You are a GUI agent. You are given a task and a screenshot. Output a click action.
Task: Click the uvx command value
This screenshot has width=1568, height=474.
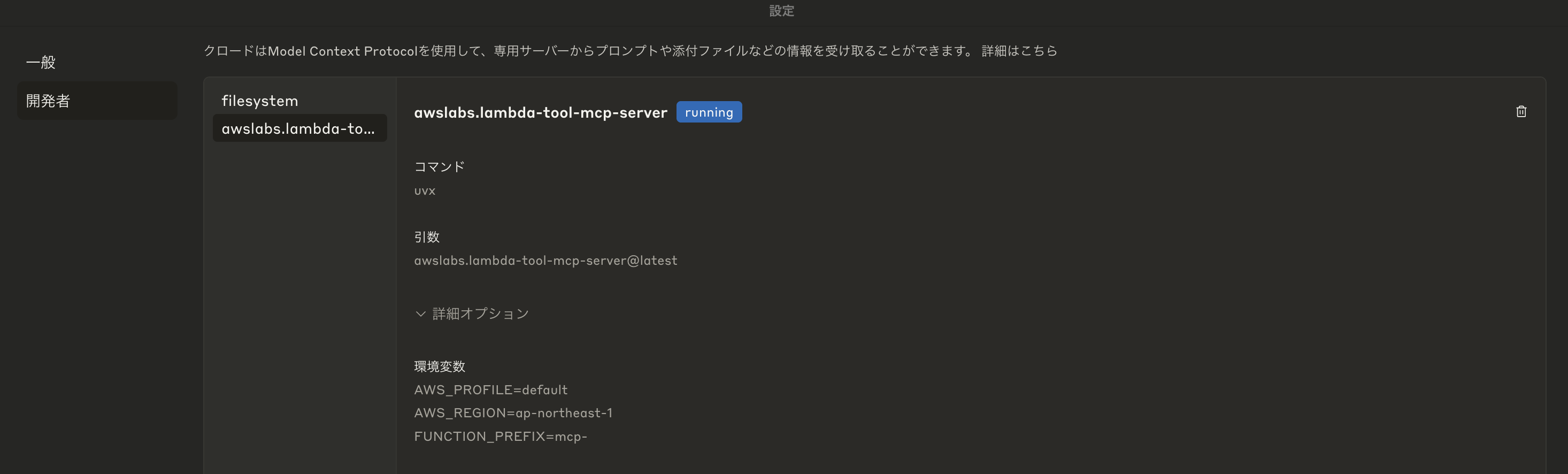pos(424,190)
